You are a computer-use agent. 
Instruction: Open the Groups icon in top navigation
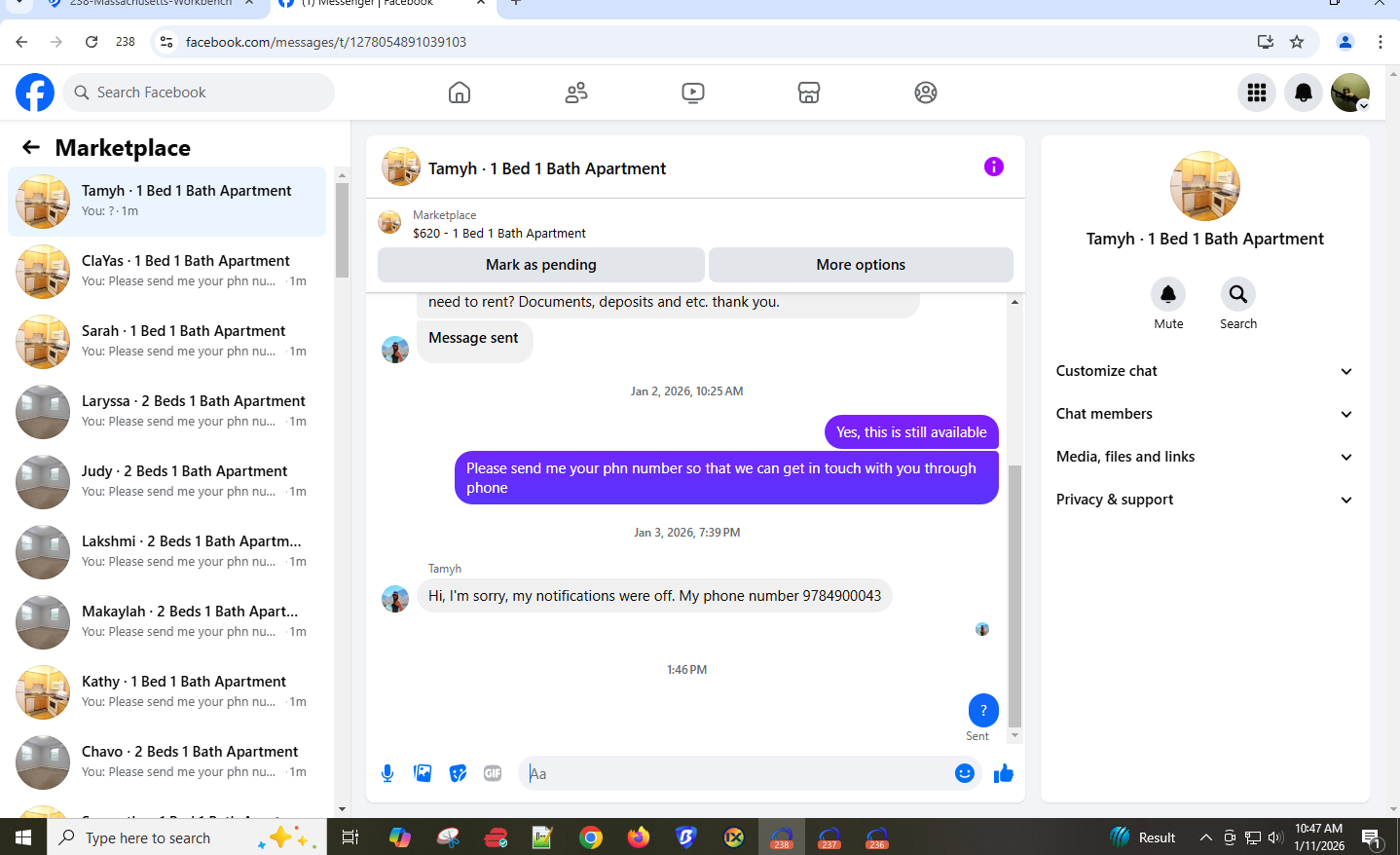coord(926,93)
